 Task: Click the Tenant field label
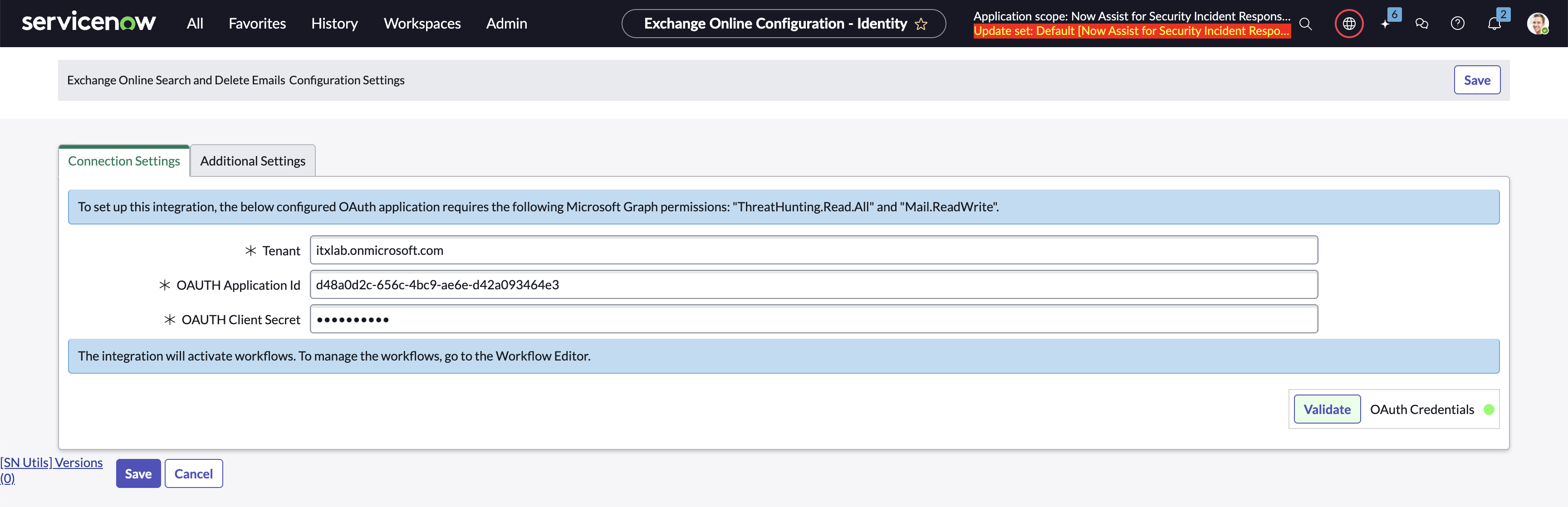[281, 251]
